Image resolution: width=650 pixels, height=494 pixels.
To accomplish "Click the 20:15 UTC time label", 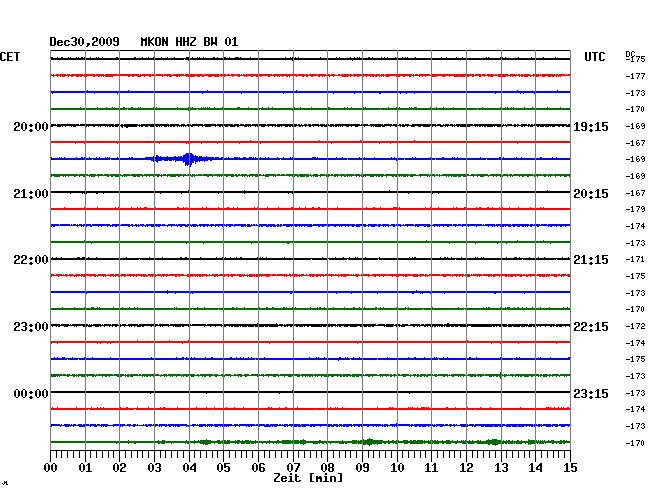I will (x=591, y=194).
